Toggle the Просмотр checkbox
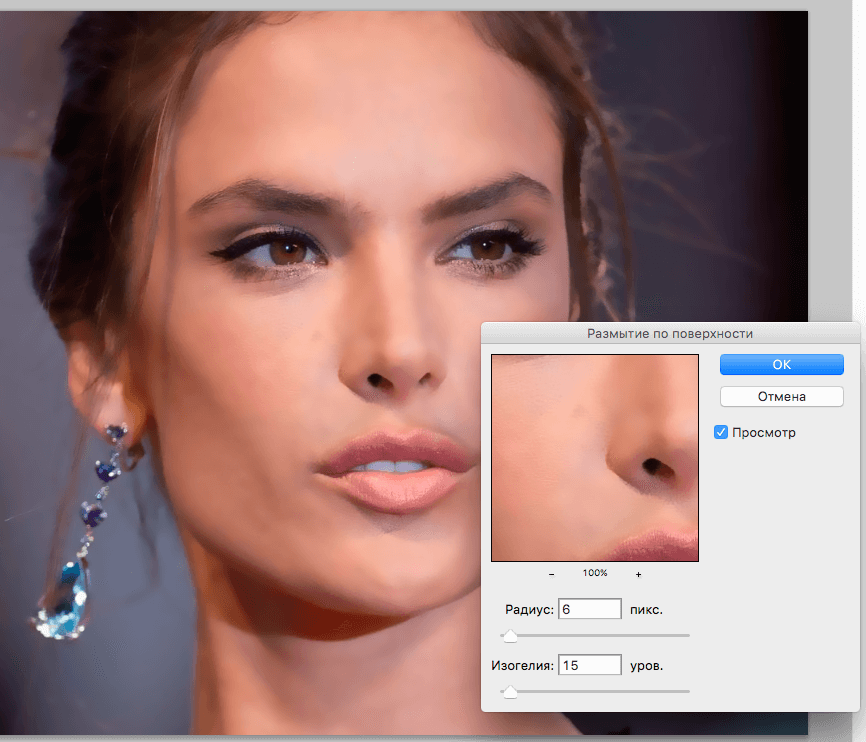 721,432
